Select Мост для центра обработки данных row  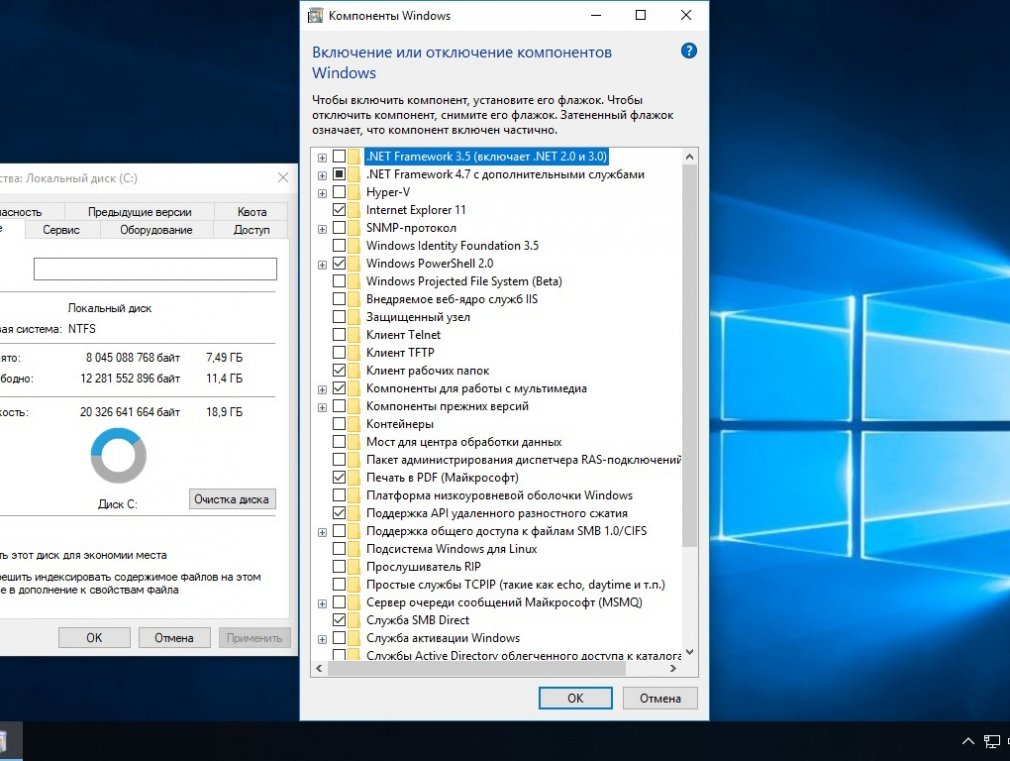point(464,442)
